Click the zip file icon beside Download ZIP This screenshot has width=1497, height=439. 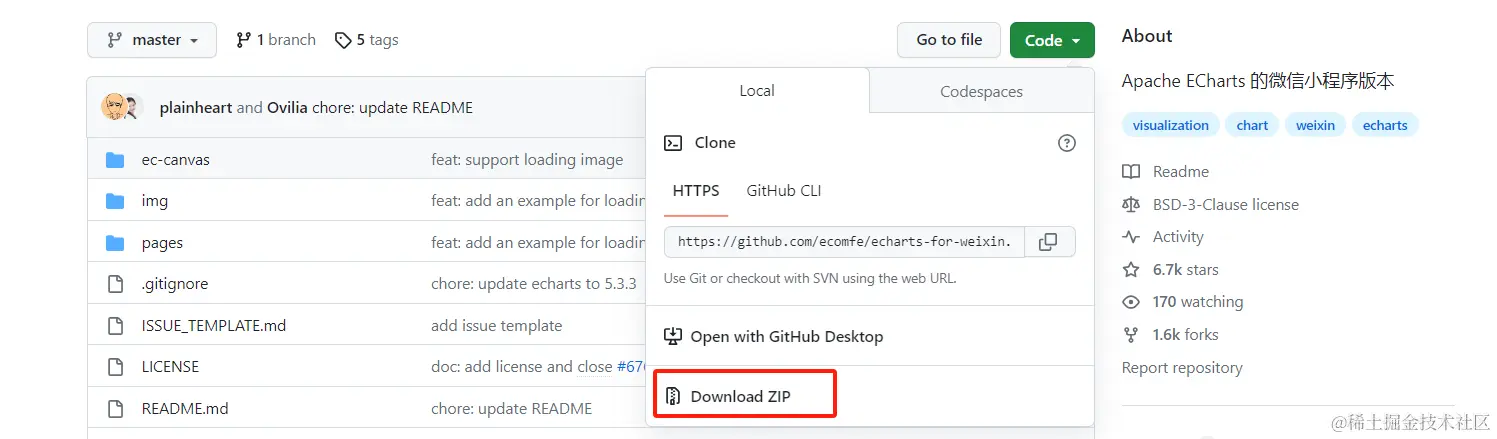673,396
